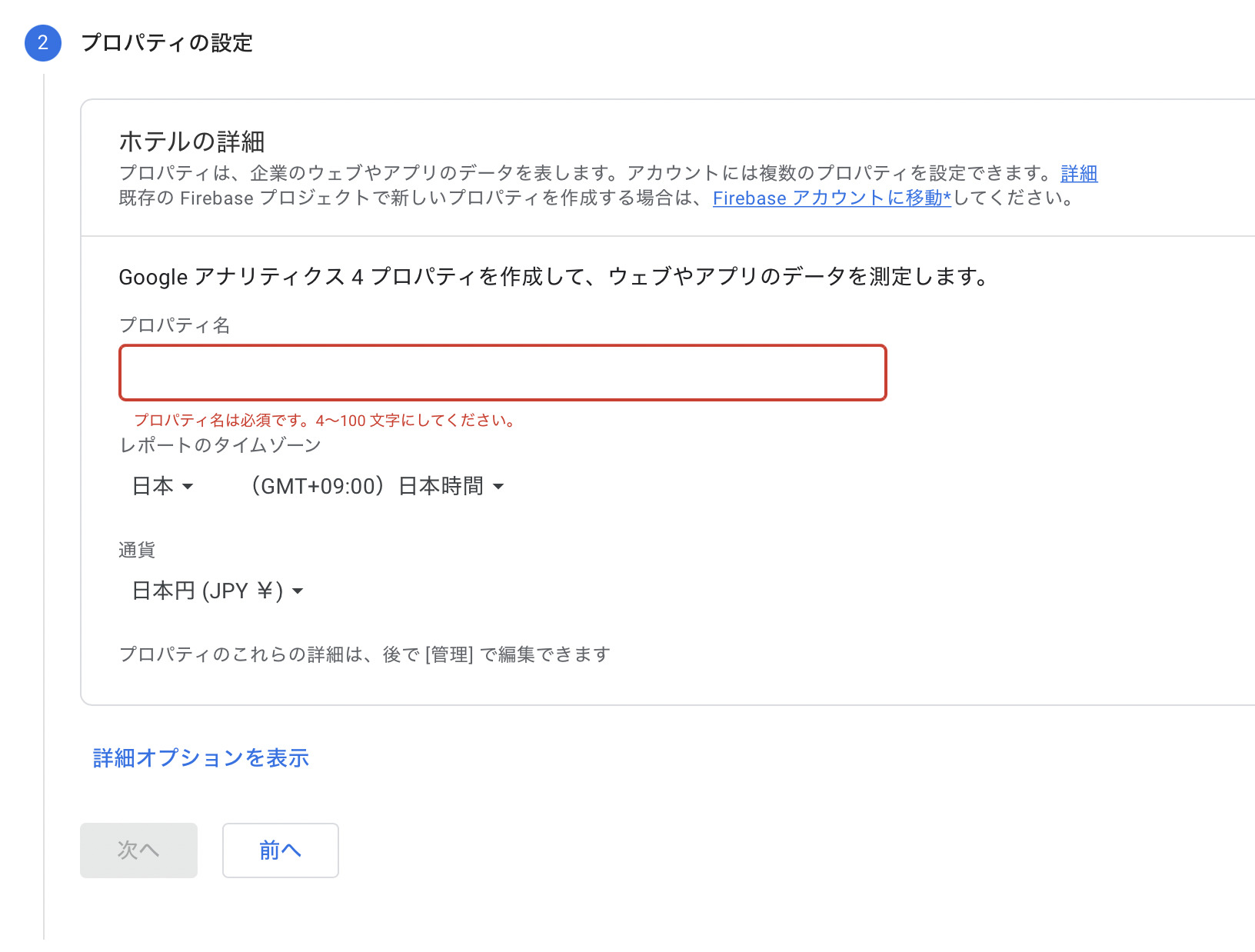The height and width of the screenshot is (952, 1255).
Task: Click the 前へ button
Action: [281, 850]
